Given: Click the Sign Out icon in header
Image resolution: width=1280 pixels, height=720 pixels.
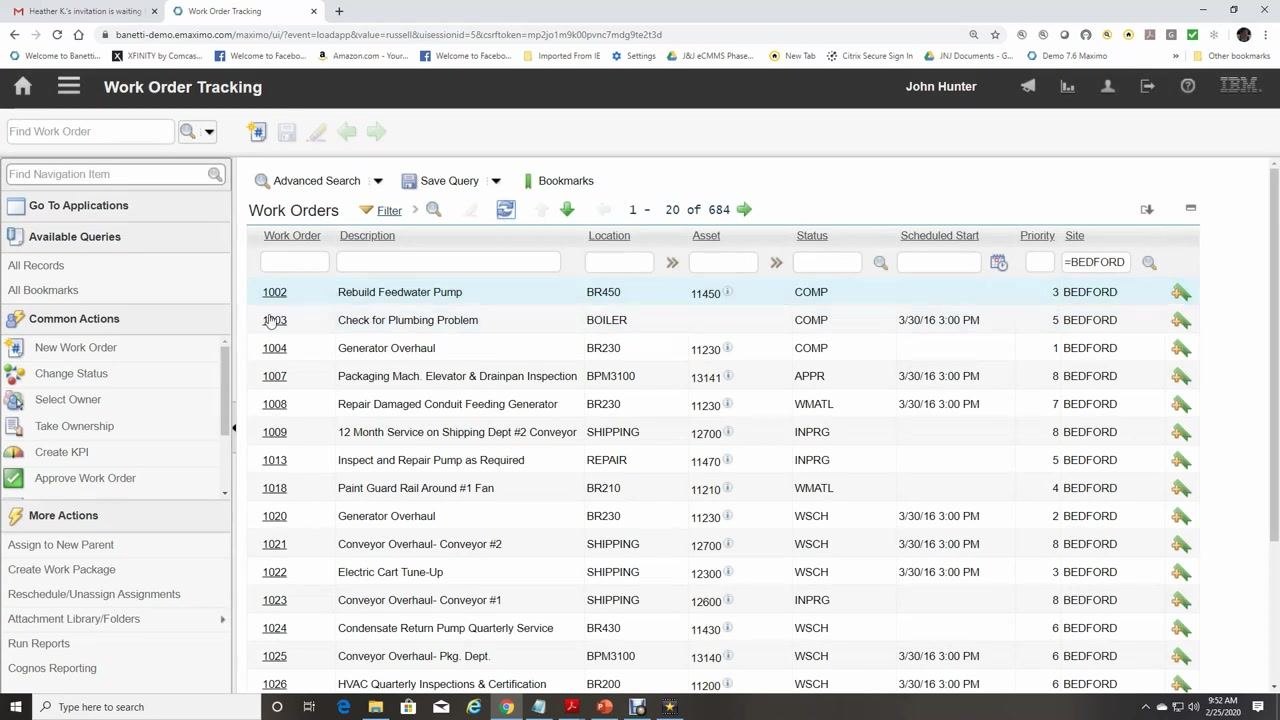Looking at the screenshot, I should (x=1148, y=87).
